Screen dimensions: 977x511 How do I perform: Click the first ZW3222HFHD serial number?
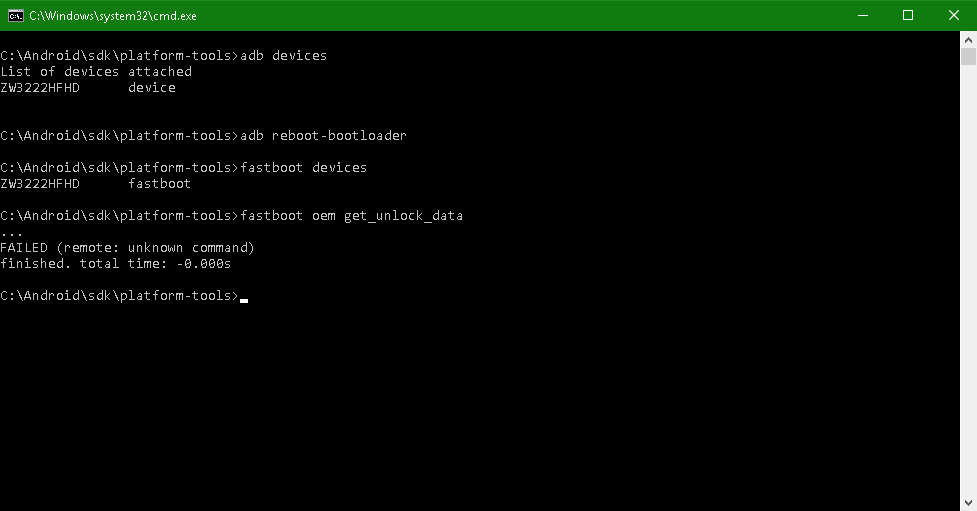pyautogui.click(x=40, y=88)
